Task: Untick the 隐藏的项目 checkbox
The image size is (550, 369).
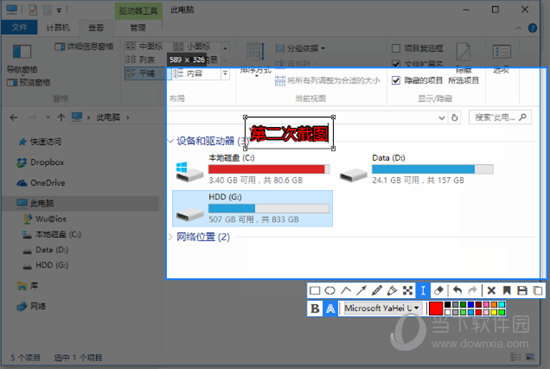Action: coord(396,81)
